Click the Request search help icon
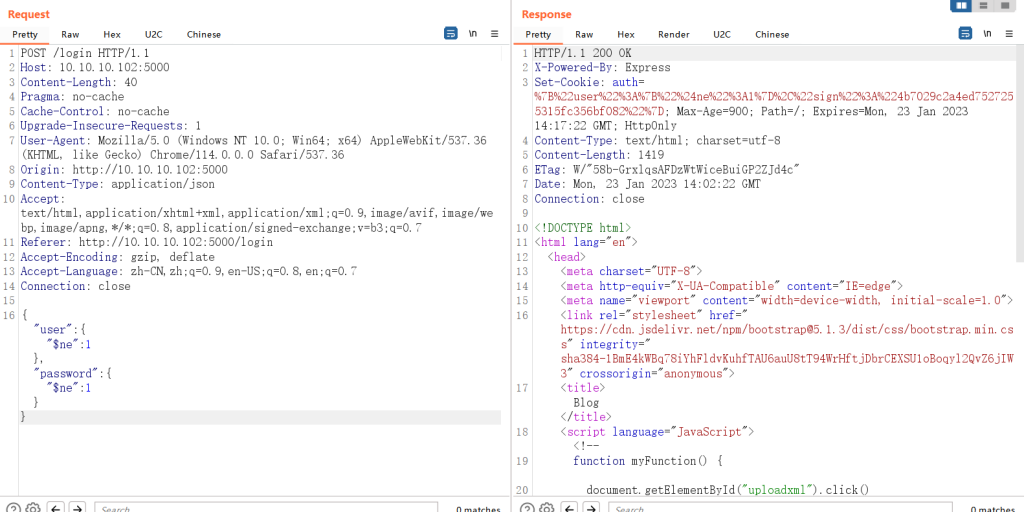 click(13, 508)
